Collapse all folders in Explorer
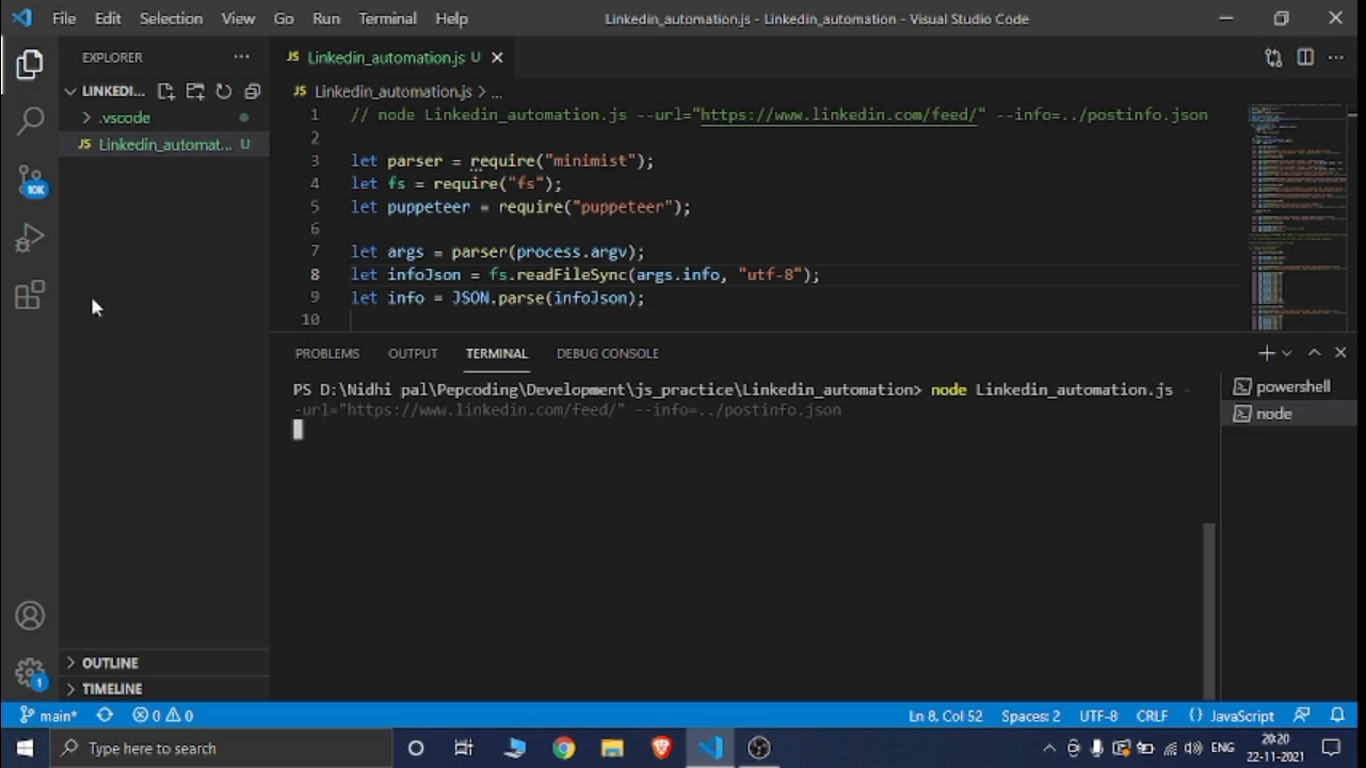 coord(252,91)
